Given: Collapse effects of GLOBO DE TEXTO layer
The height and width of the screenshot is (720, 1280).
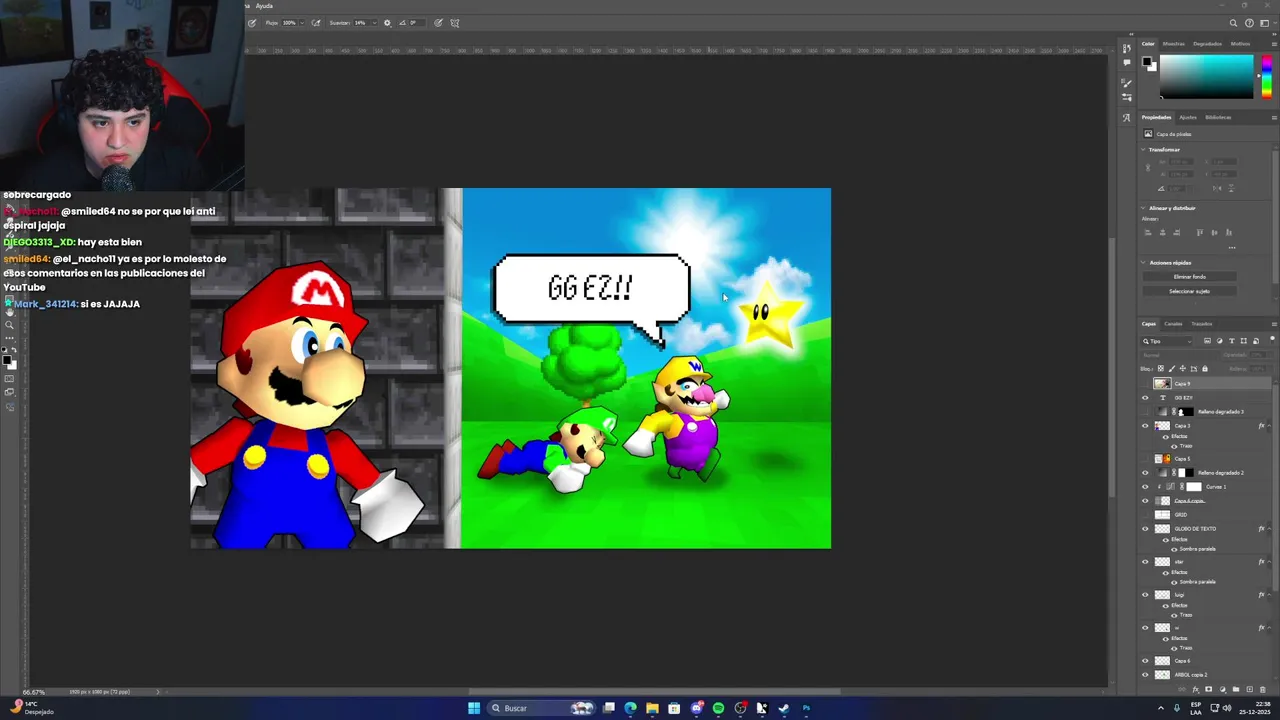Looking at the screenshot, I should click(x=1271, y=529).
